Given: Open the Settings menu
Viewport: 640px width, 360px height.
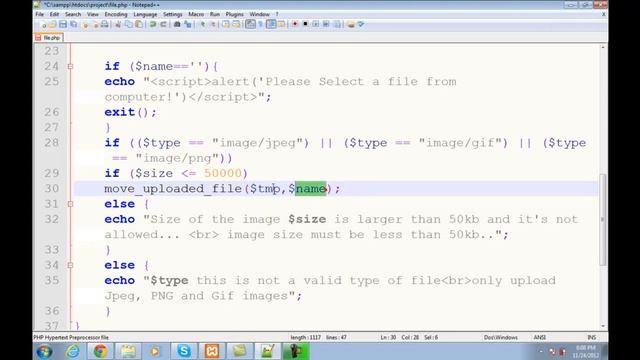Looking at the screenshot, I should (173, 14).
